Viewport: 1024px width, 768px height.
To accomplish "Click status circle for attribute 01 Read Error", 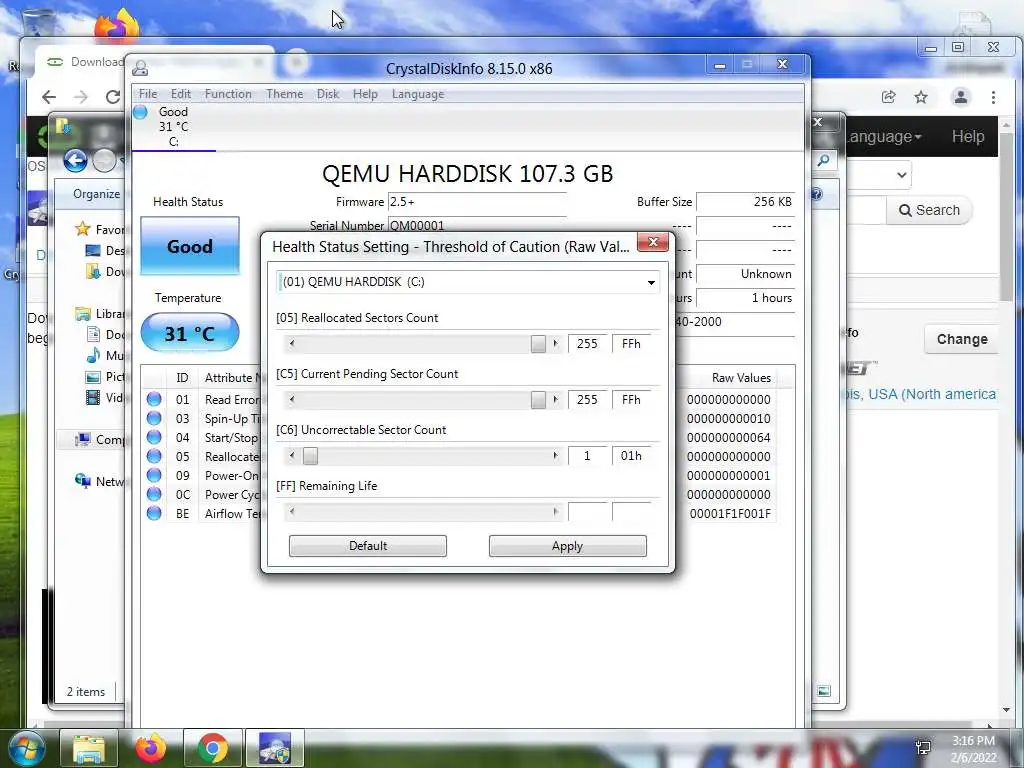I will (154, 399).
